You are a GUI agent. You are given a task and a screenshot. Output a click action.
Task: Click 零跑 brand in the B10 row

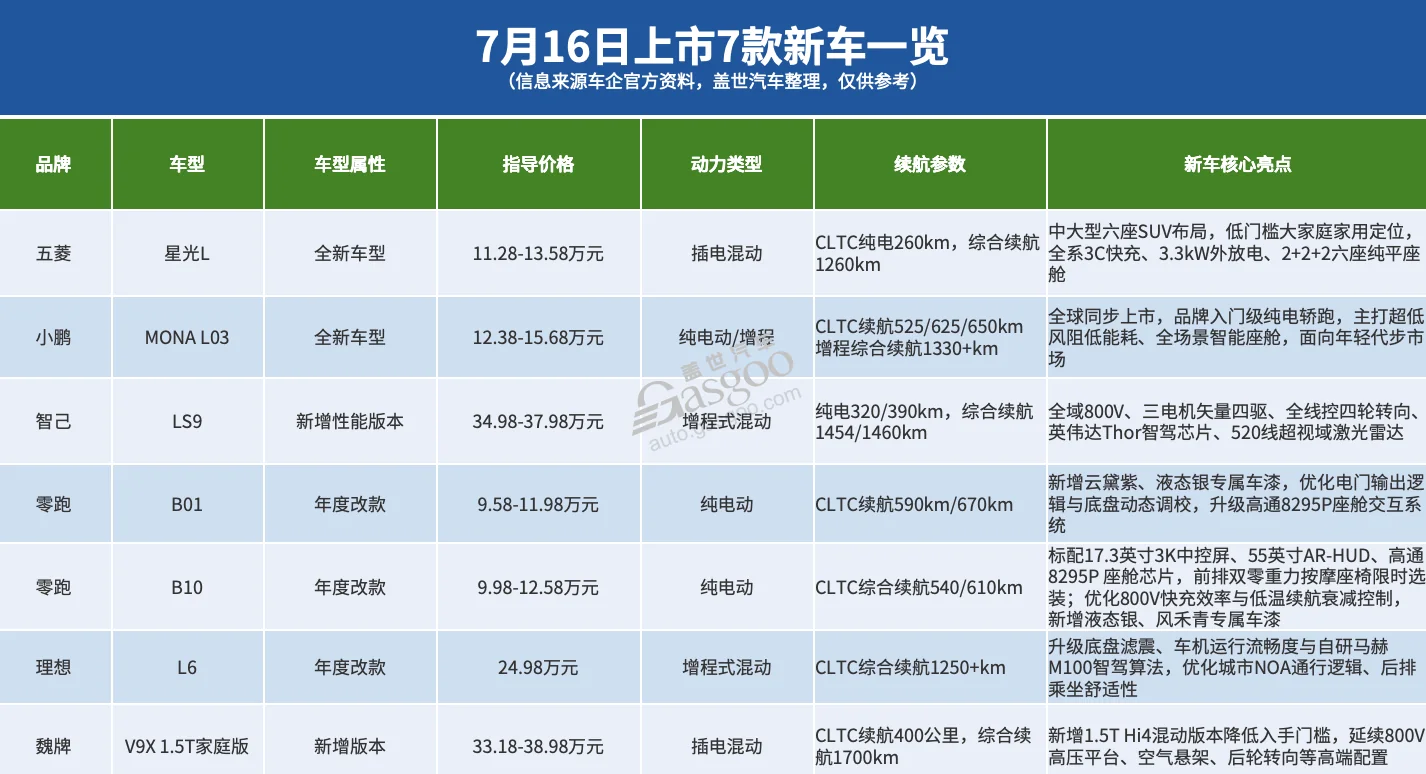[x=54, y=587]
